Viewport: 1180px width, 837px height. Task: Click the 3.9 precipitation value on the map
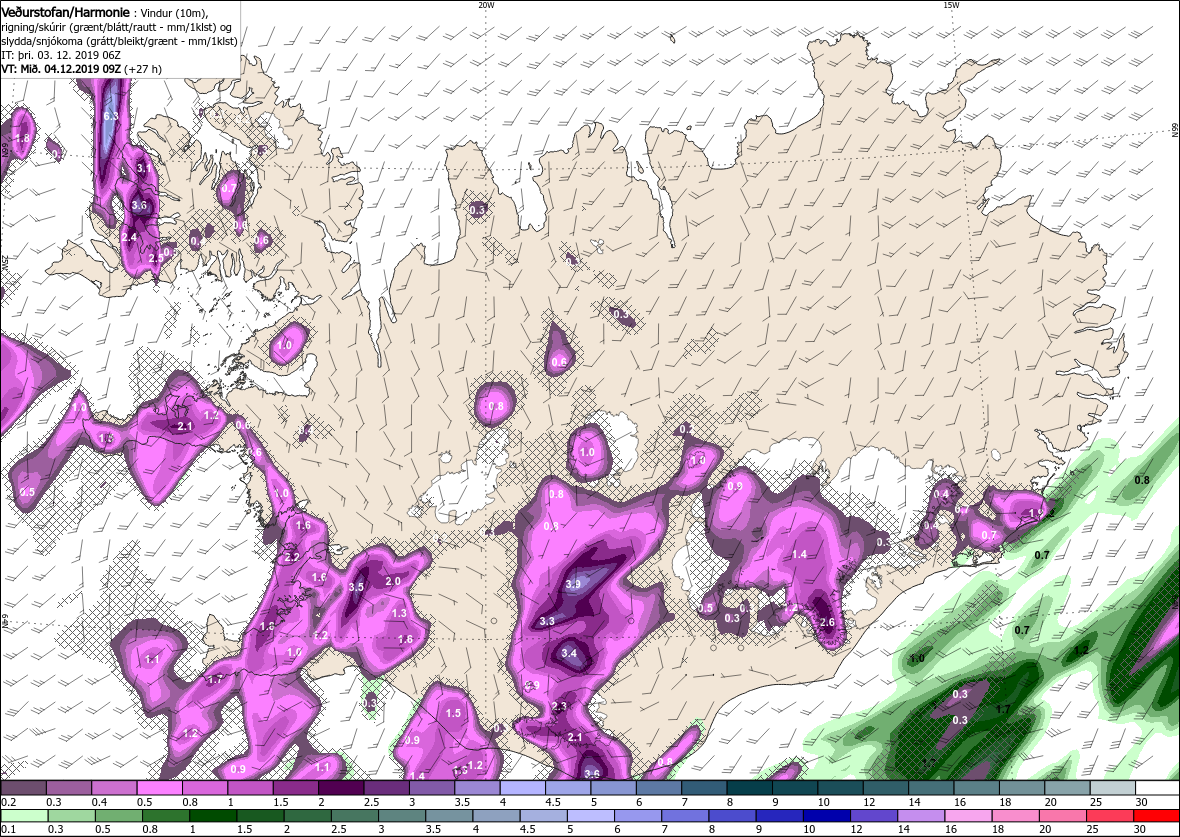point(573,583)
